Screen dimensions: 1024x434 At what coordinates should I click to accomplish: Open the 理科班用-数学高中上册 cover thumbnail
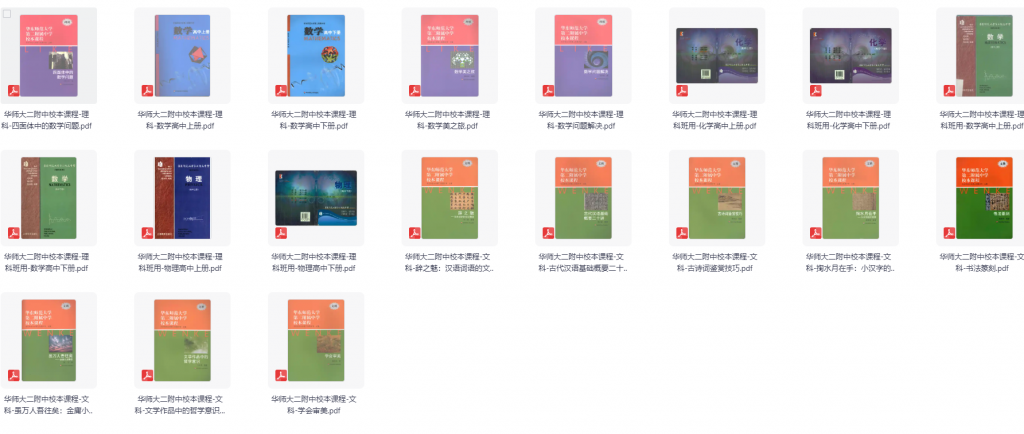click(x=984, y=55)
